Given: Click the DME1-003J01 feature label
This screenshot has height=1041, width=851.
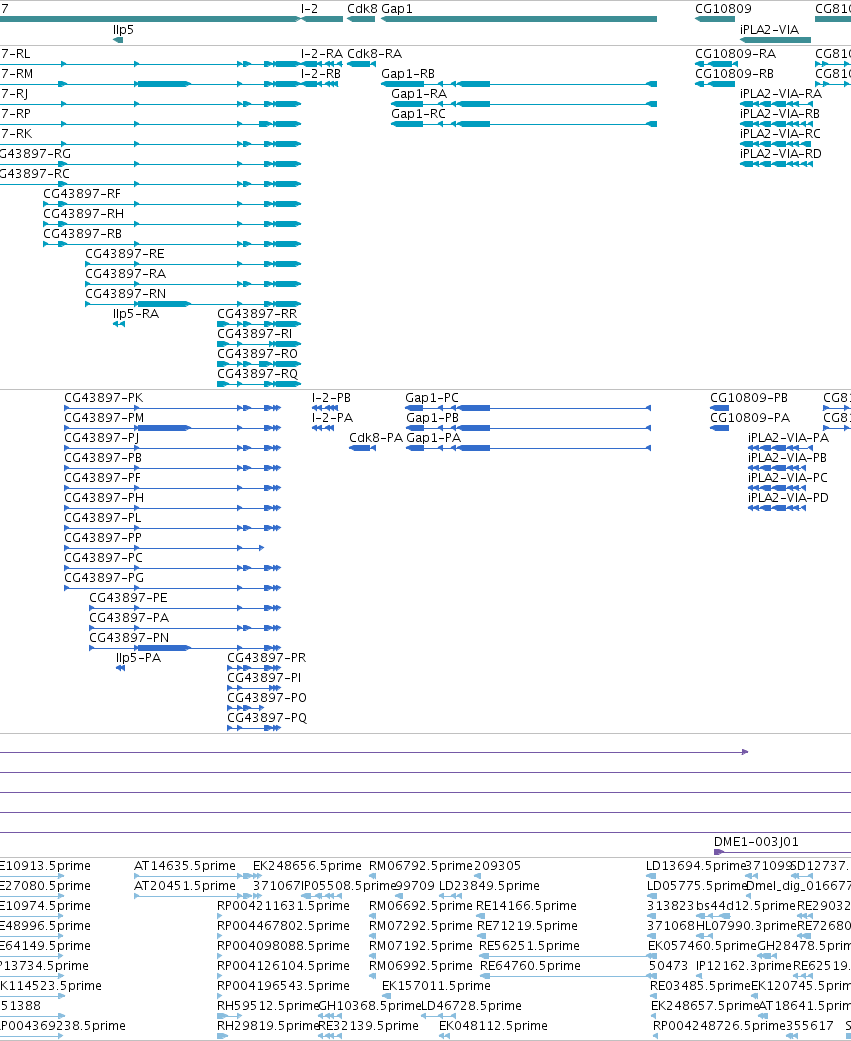Looking at the screenshot, I should (x=756, y=842).
